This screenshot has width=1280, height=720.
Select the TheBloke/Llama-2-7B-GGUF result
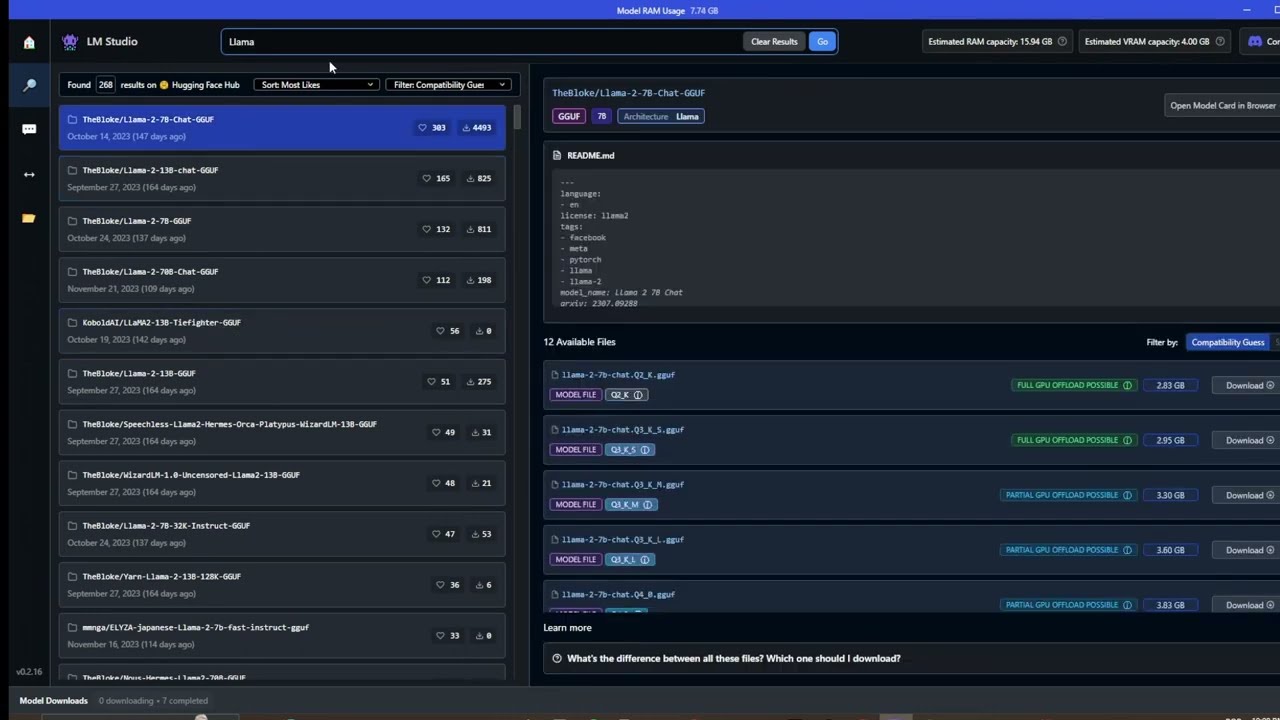pos(282,229)
